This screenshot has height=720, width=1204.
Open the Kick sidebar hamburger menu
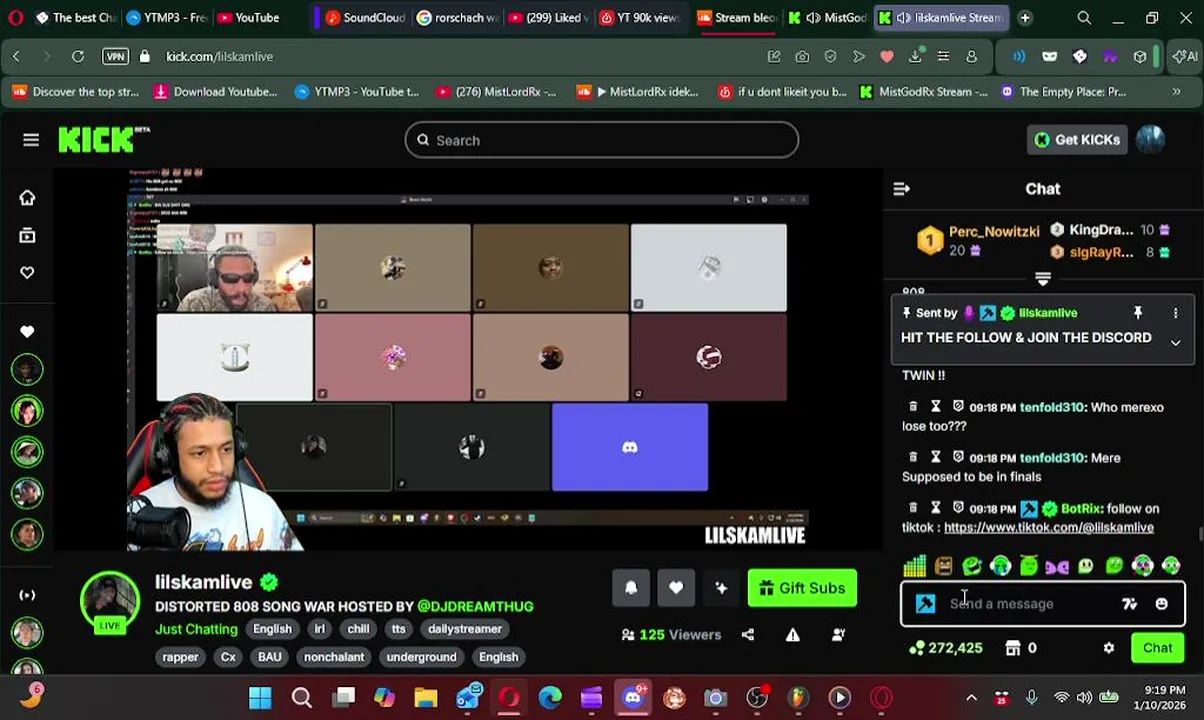(x=31, y=140)
